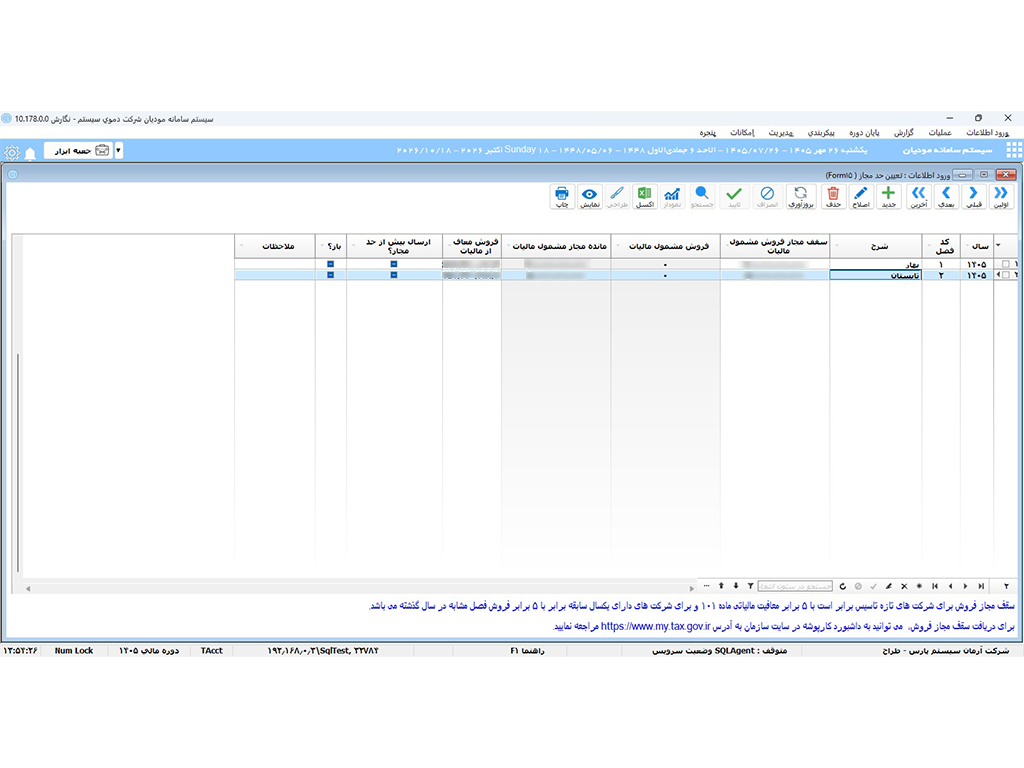
Task: Open the ورود اطلاعات menu
Action: point(987,133)
